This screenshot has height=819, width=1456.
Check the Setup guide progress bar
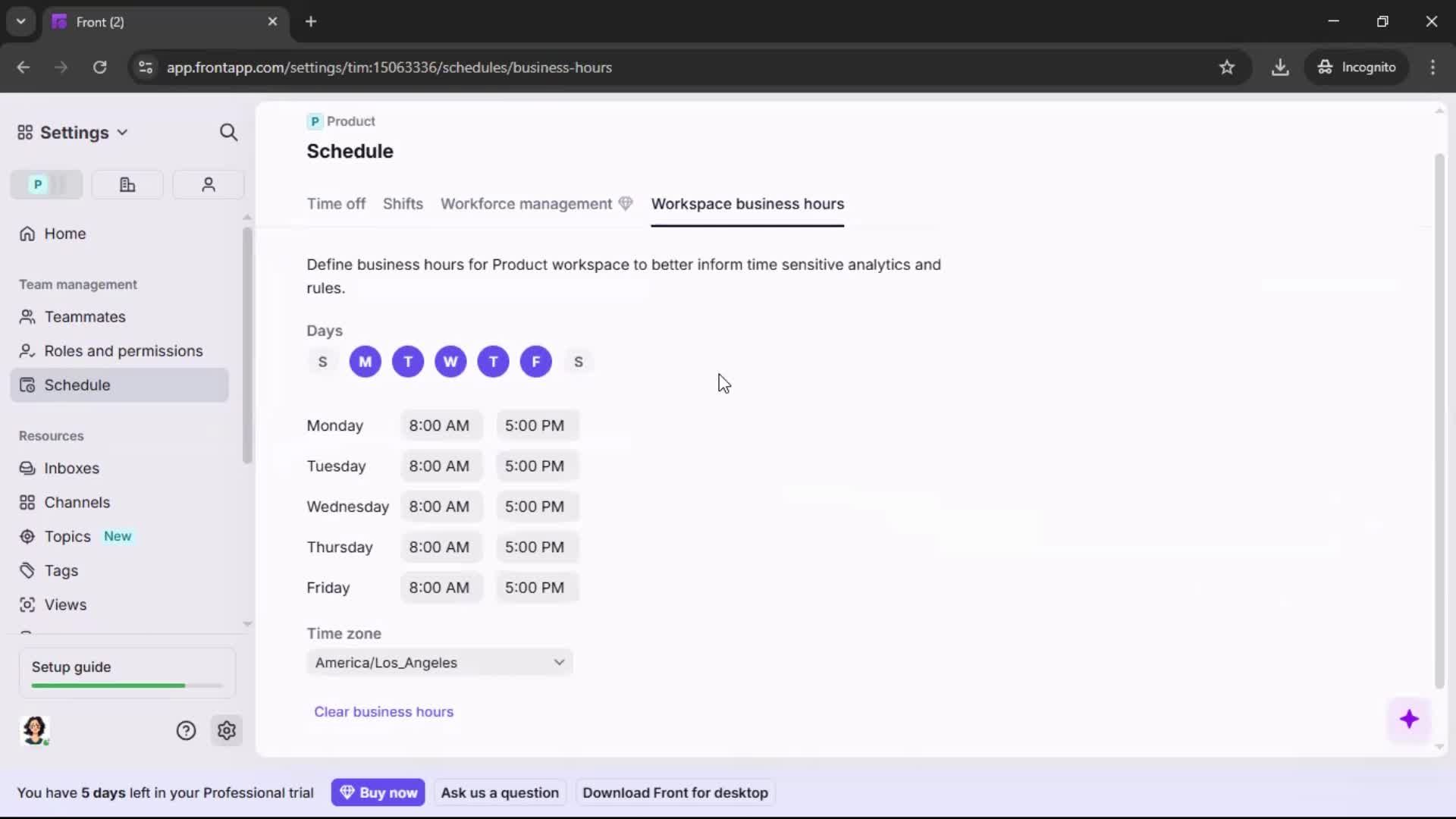(x=125, y=685)
